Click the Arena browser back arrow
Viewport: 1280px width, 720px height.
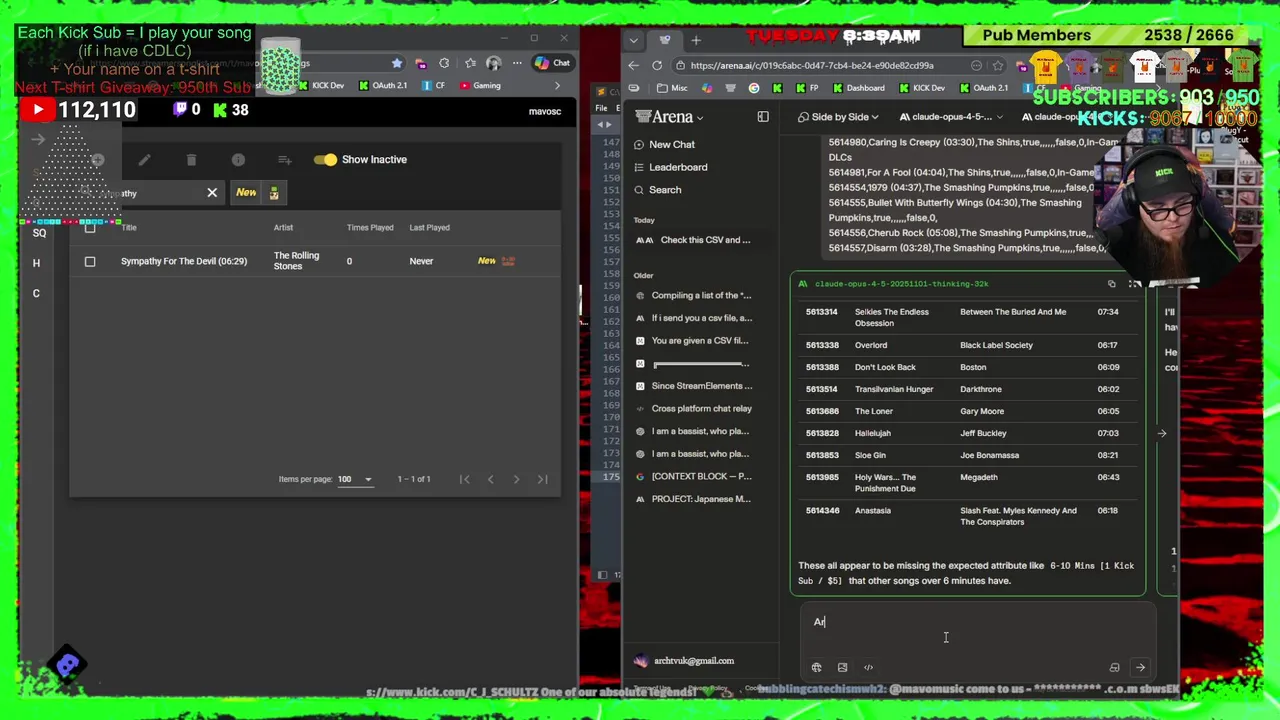pyautogui.click(x=633, y=65)
